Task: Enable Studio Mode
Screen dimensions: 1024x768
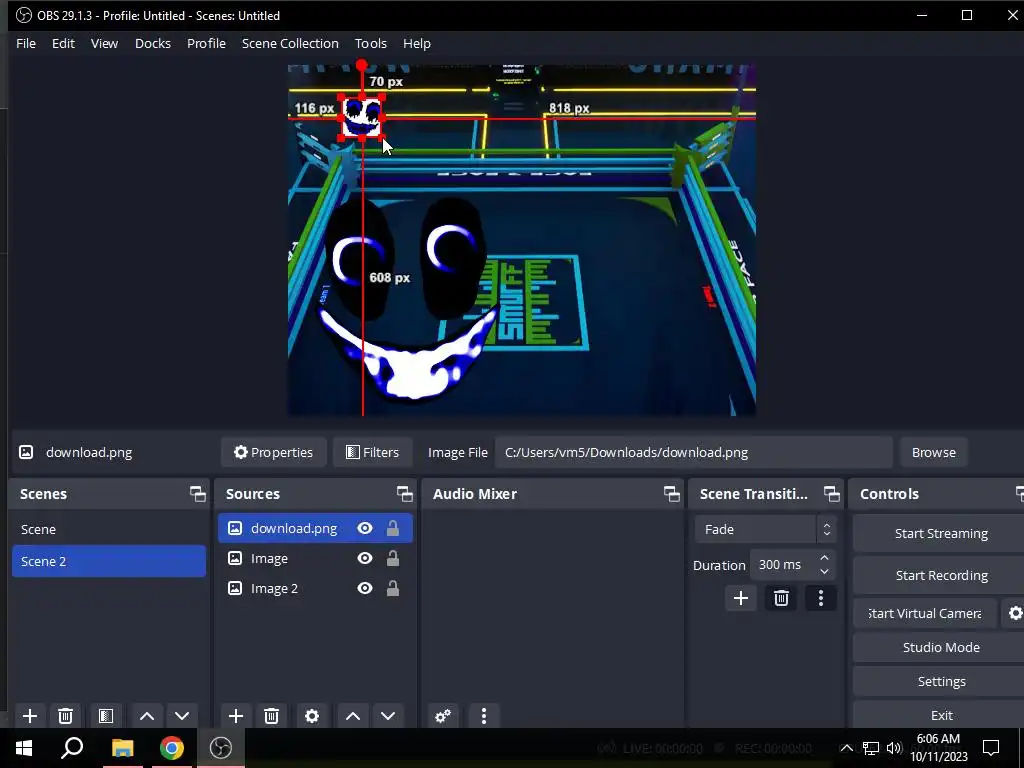Action: [x=940, y=647]
